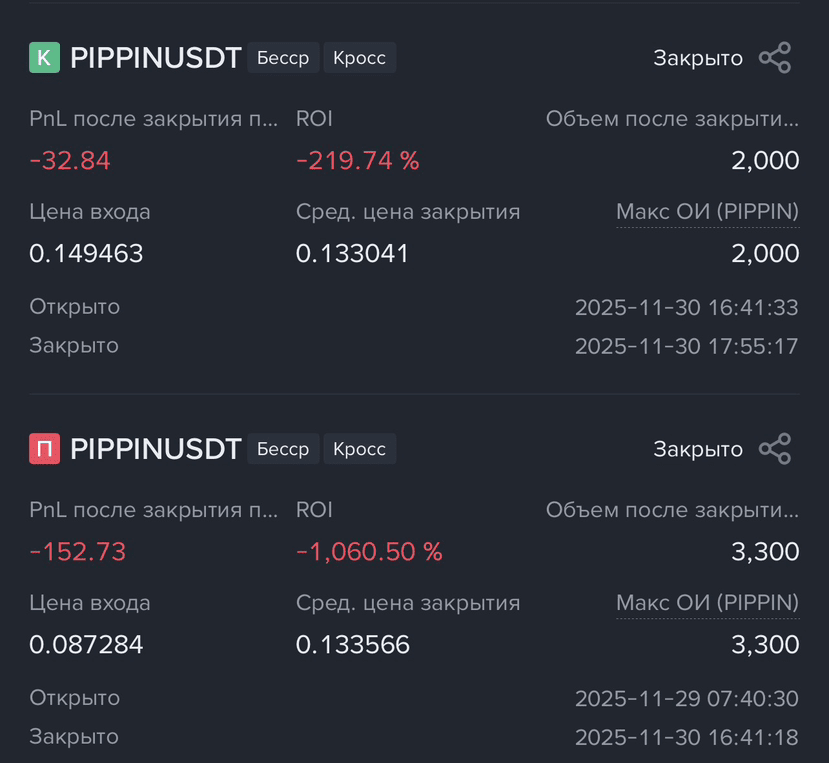Click PnL value -32.84

coord(70,161)
